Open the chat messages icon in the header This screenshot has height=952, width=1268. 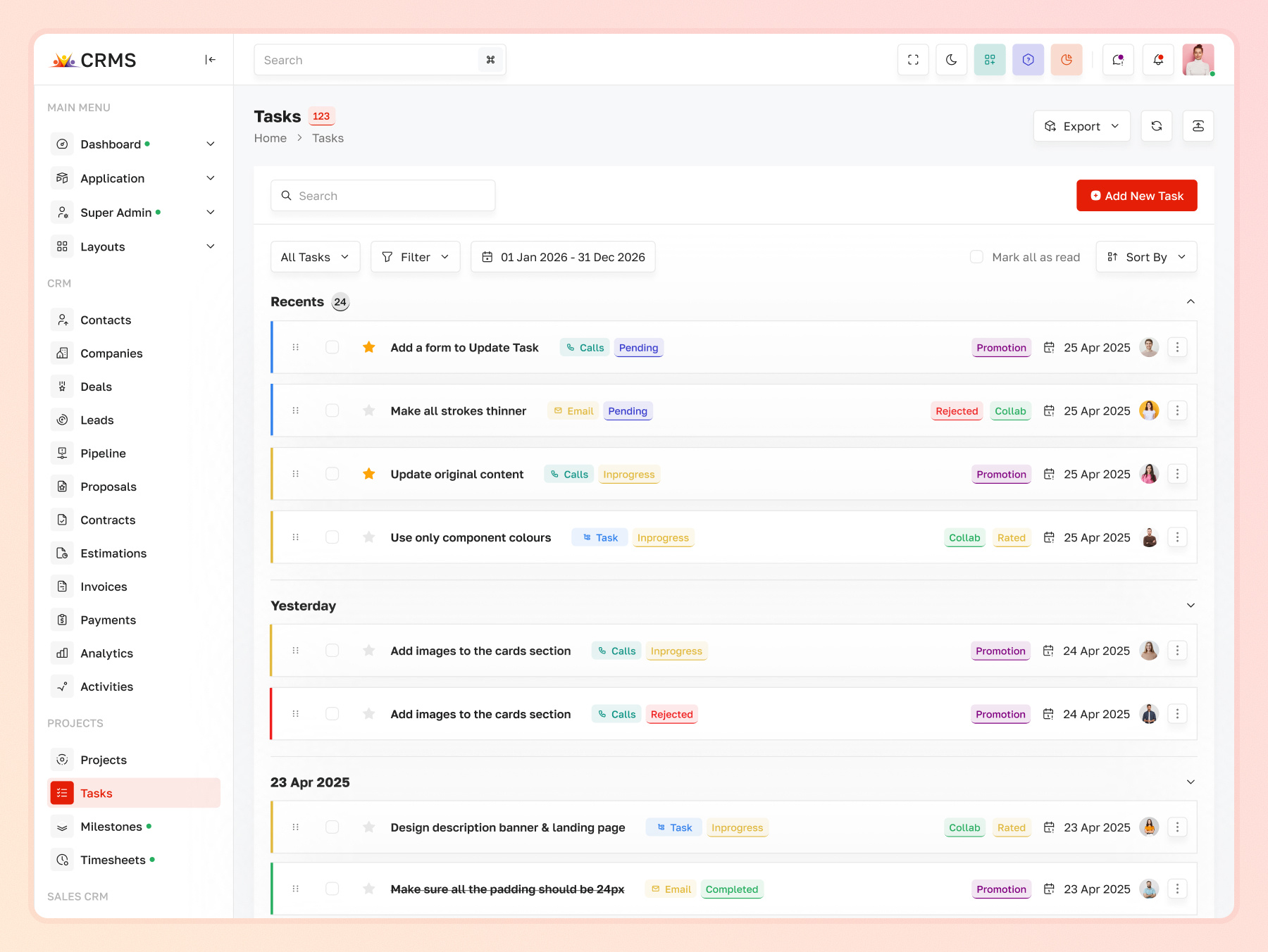[x=1118, y=59]
